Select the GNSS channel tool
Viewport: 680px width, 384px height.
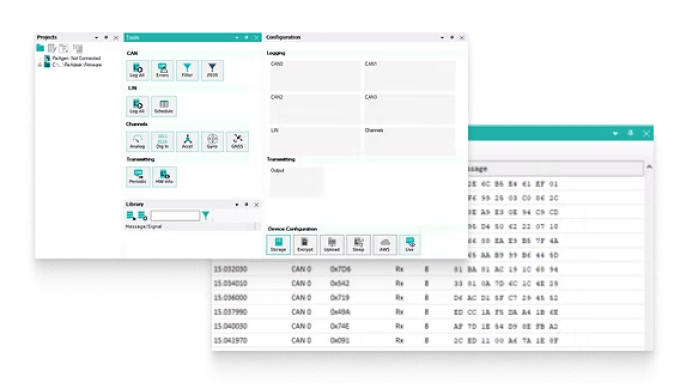click(237, 141)
